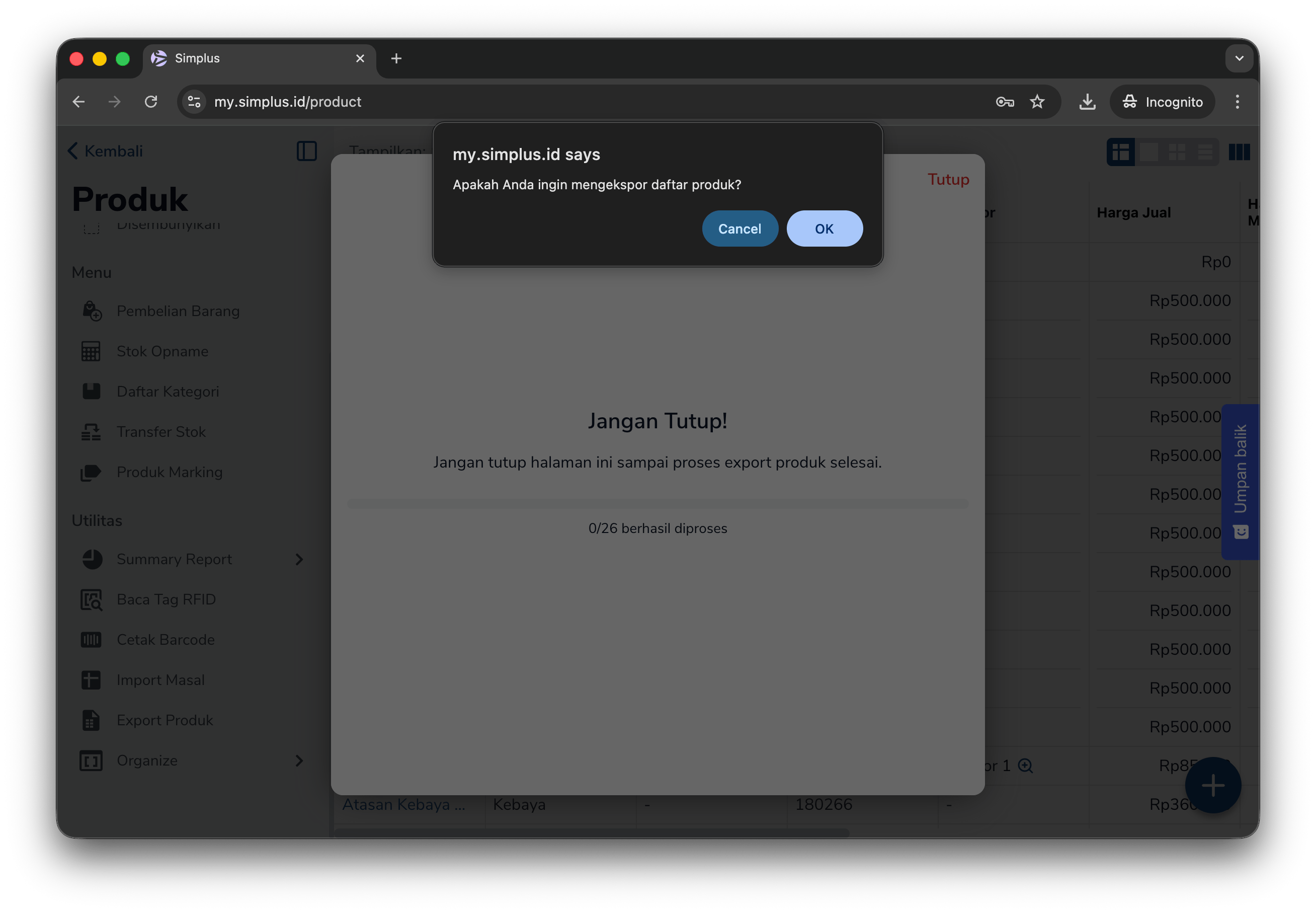Open the Organize icon
1316x913 pixels.
91,760
